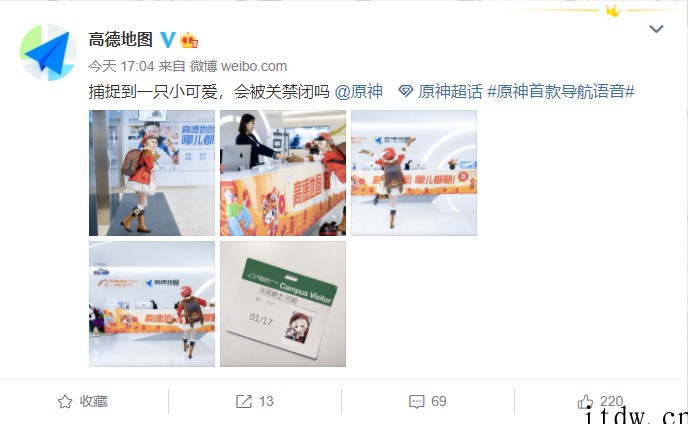This screenshot has height=424, width=688.
Task: Open comments via speech bubble icon
Action: (x=416, y=401)
